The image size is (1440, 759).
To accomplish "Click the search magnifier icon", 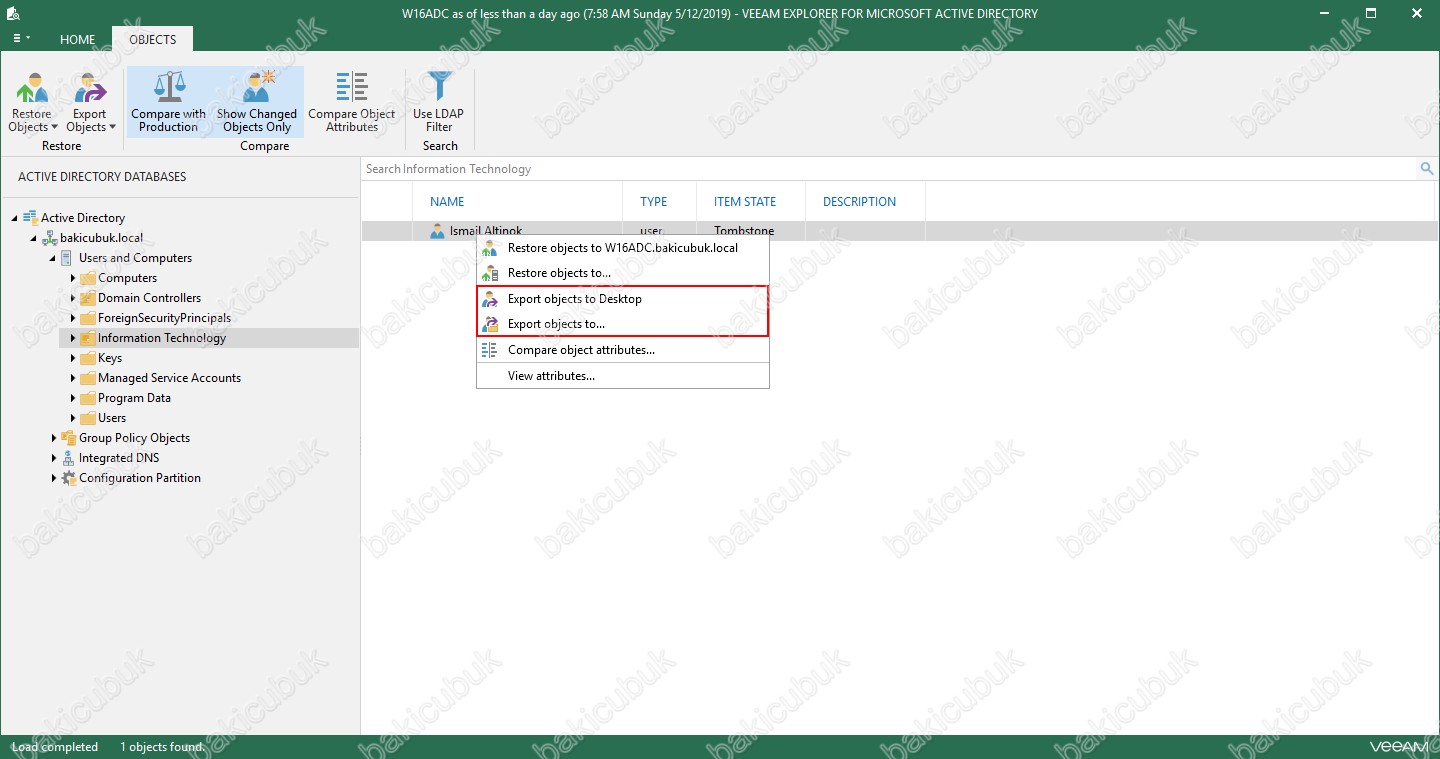I will [1427, 169].
